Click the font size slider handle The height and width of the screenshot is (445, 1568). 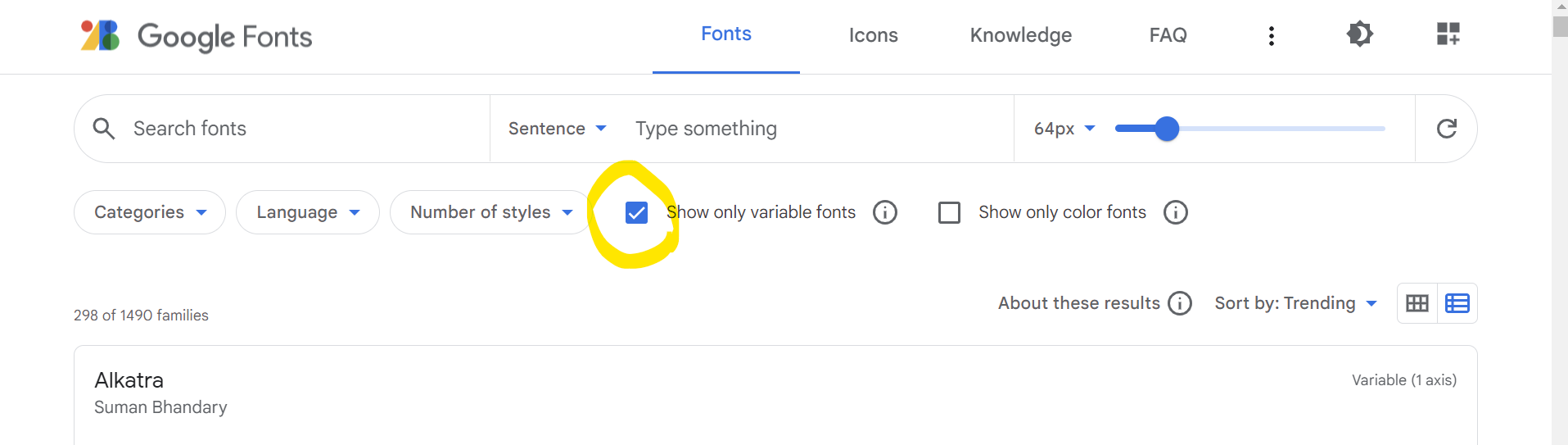coord(1167,129)
